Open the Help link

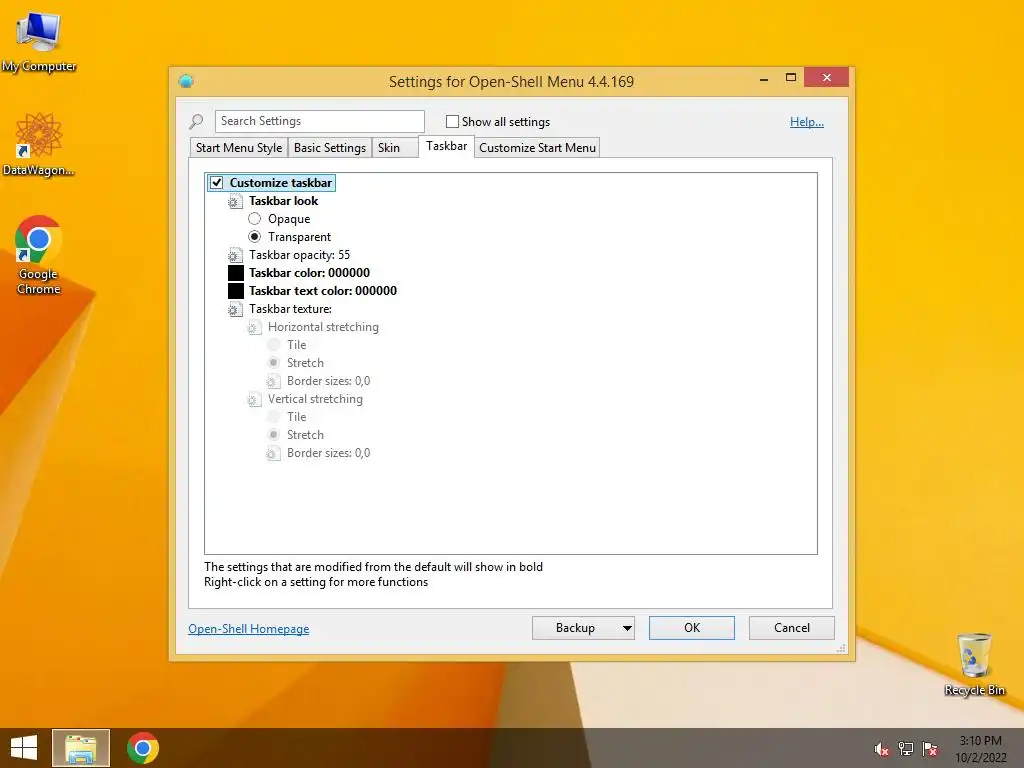[807, 121]
